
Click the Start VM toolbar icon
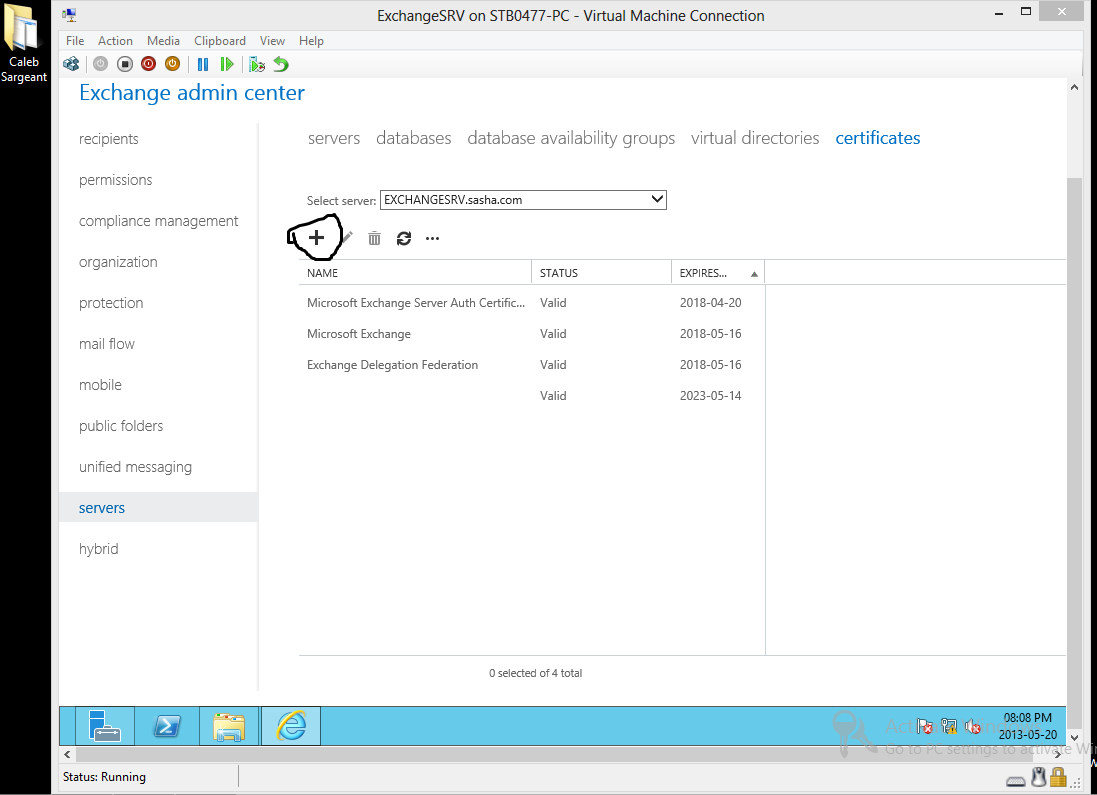(x=101, y=64)
